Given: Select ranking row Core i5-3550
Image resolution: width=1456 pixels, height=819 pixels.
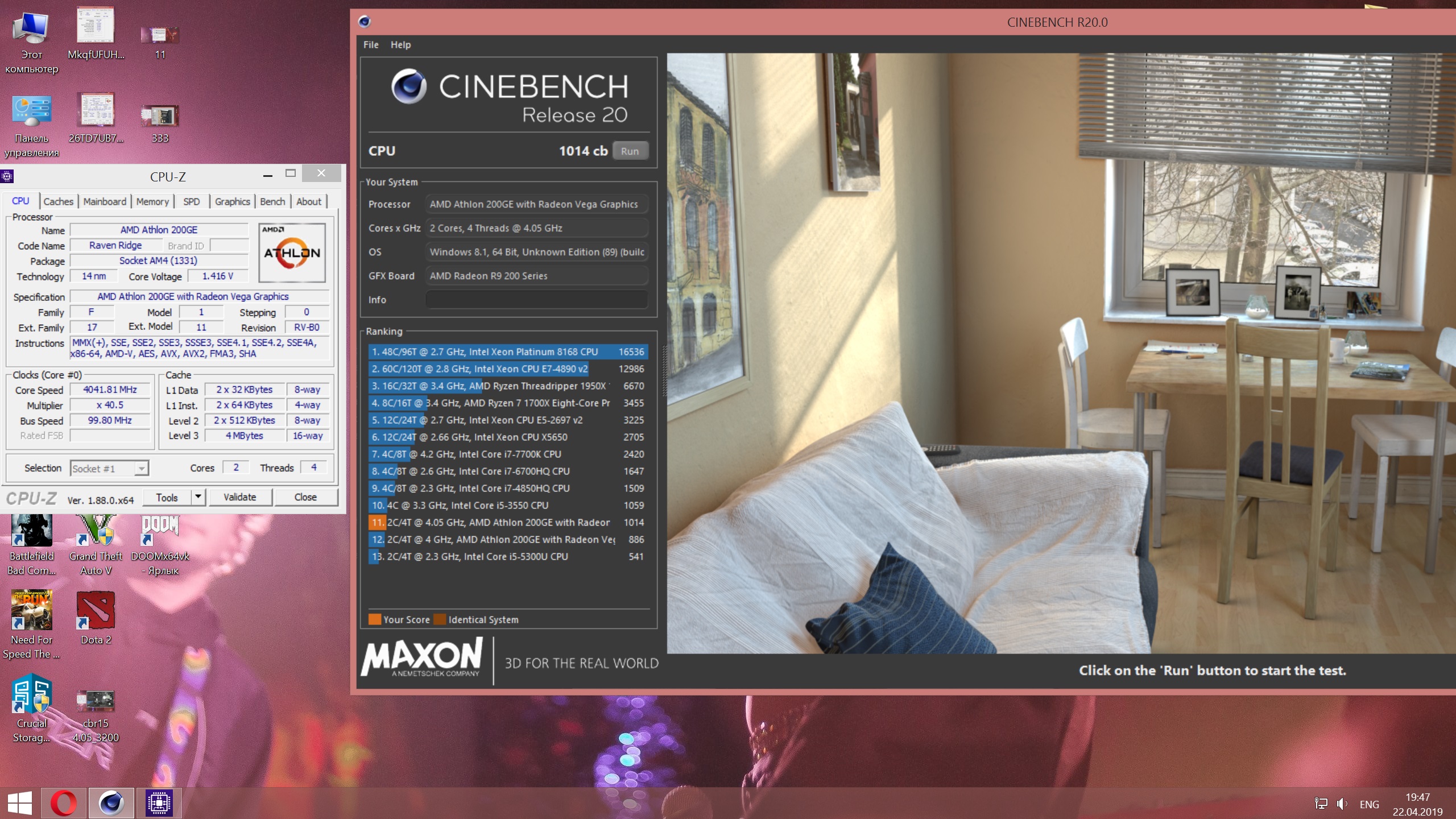Looking at the screenshot, I should (x=508, y=506).
